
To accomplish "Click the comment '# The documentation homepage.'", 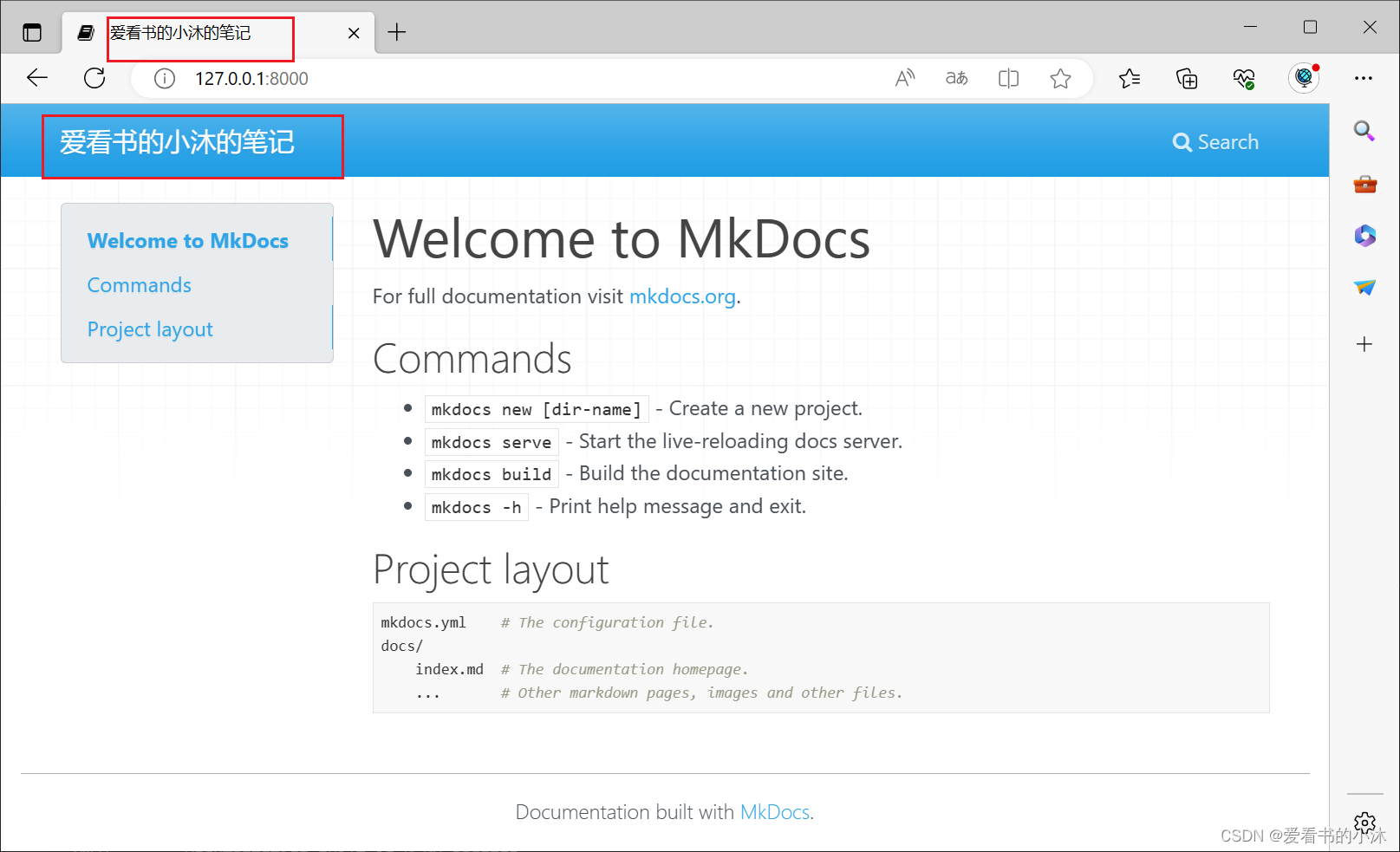I will (x=624, y=669).
